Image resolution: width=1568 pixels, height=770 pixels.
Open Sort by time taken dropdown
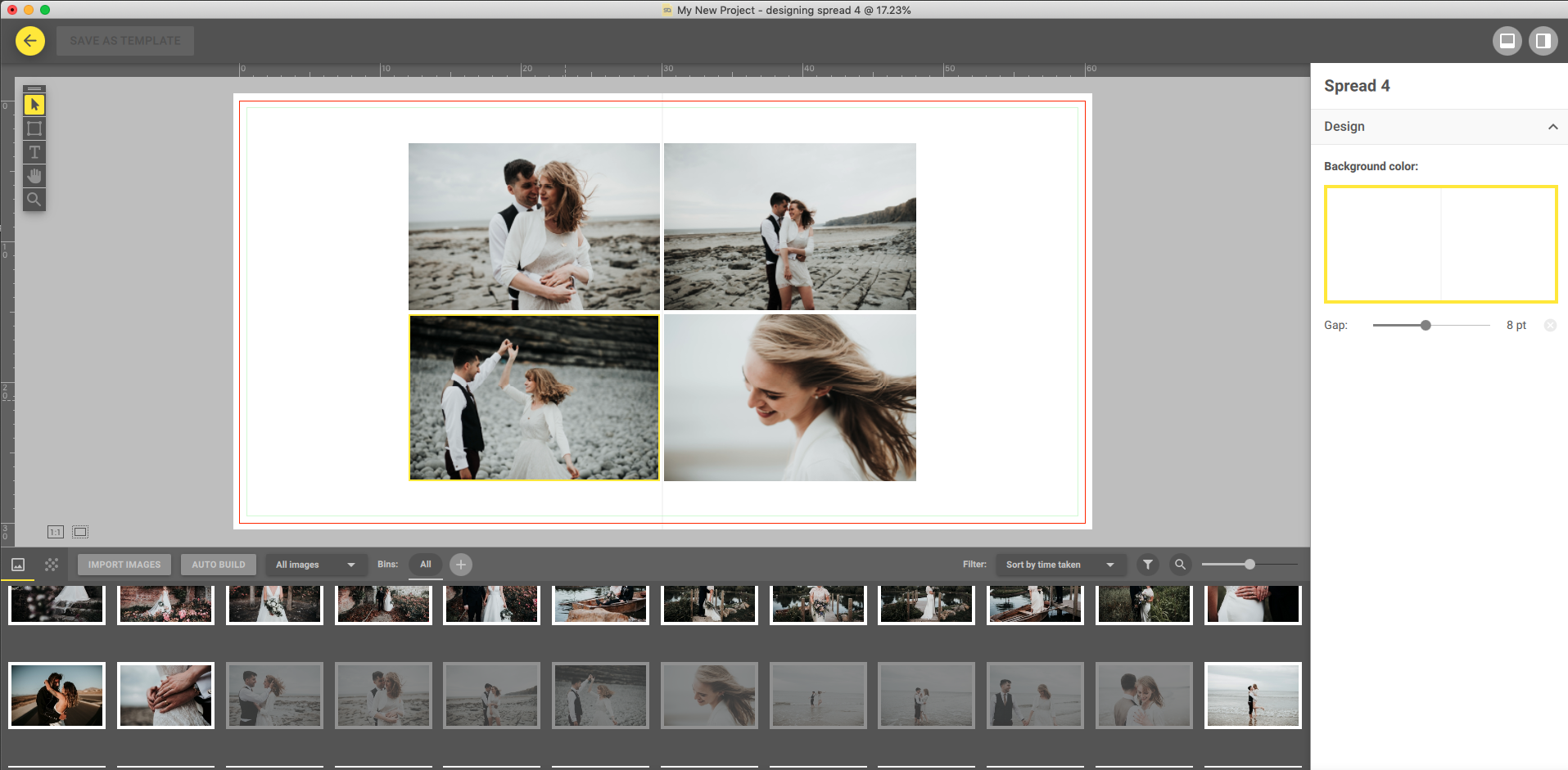click(x=1060, y=565)
